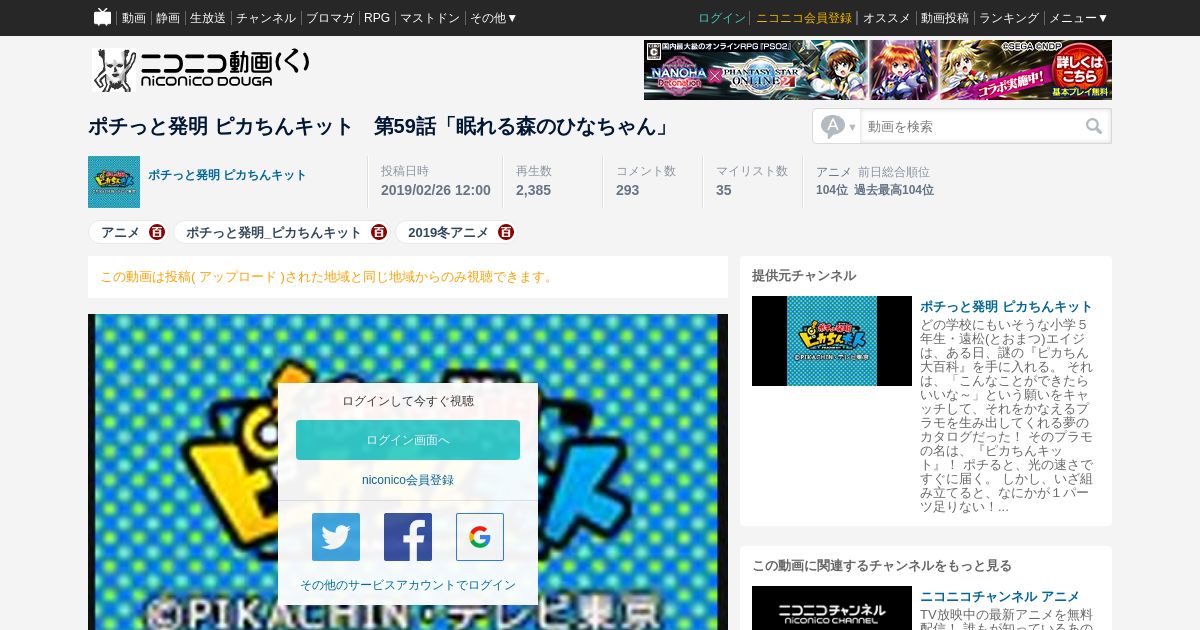Click ニコニコ会員登録 in header
This screenshot has width=1200, height=630.
click(x=804, y=18)
